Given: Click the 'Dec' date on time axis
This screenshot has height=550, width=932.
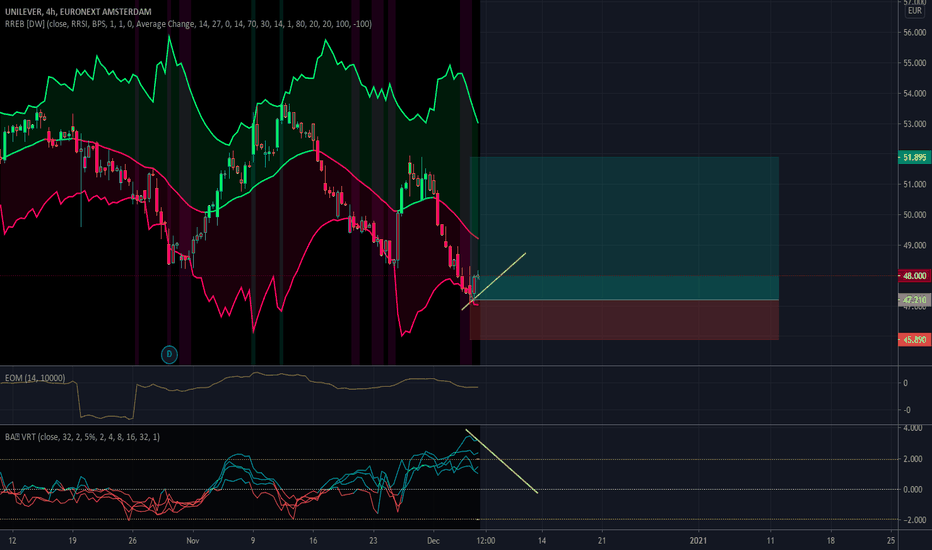Looking at the screenshot, I should (x=433, y=540).
